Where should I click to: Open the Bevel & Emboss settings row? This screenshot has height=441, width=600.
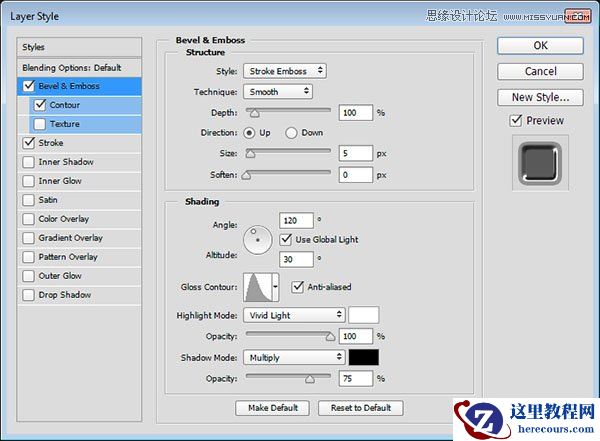79,86
